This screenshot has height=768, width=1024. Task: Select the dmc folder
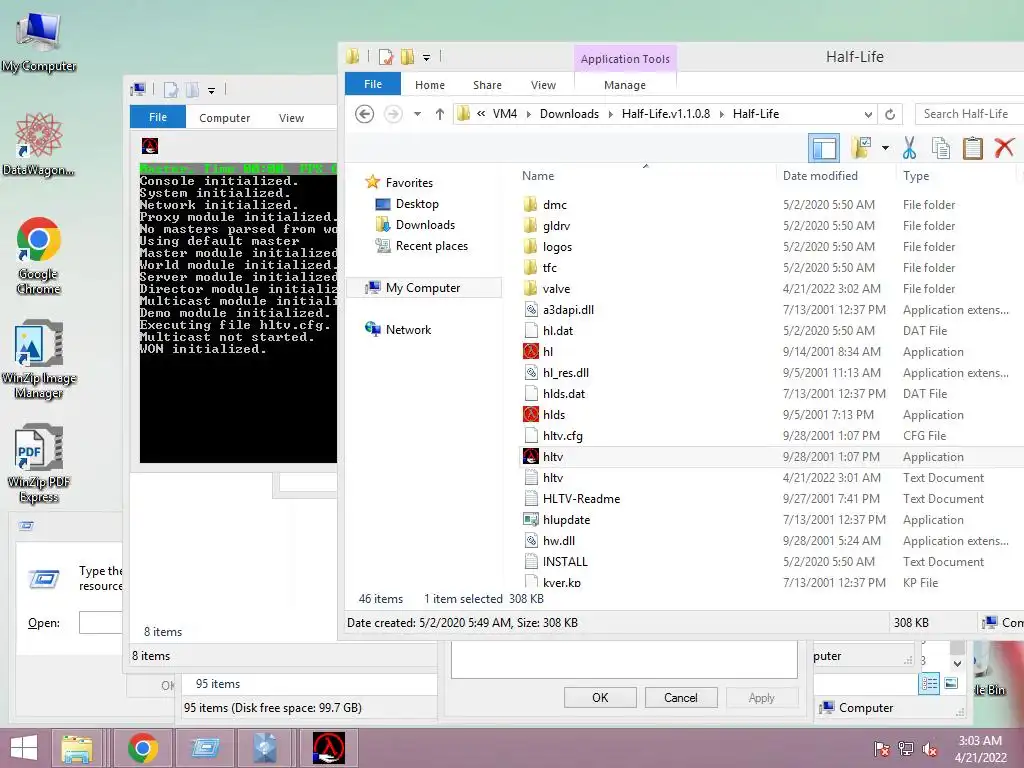pyautogui.click(x=554, y=205)
